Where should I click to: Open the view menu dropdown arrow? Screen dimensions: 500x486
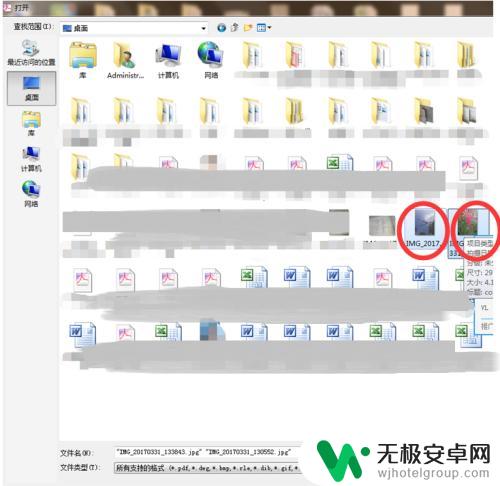click(x=269, y=28)
